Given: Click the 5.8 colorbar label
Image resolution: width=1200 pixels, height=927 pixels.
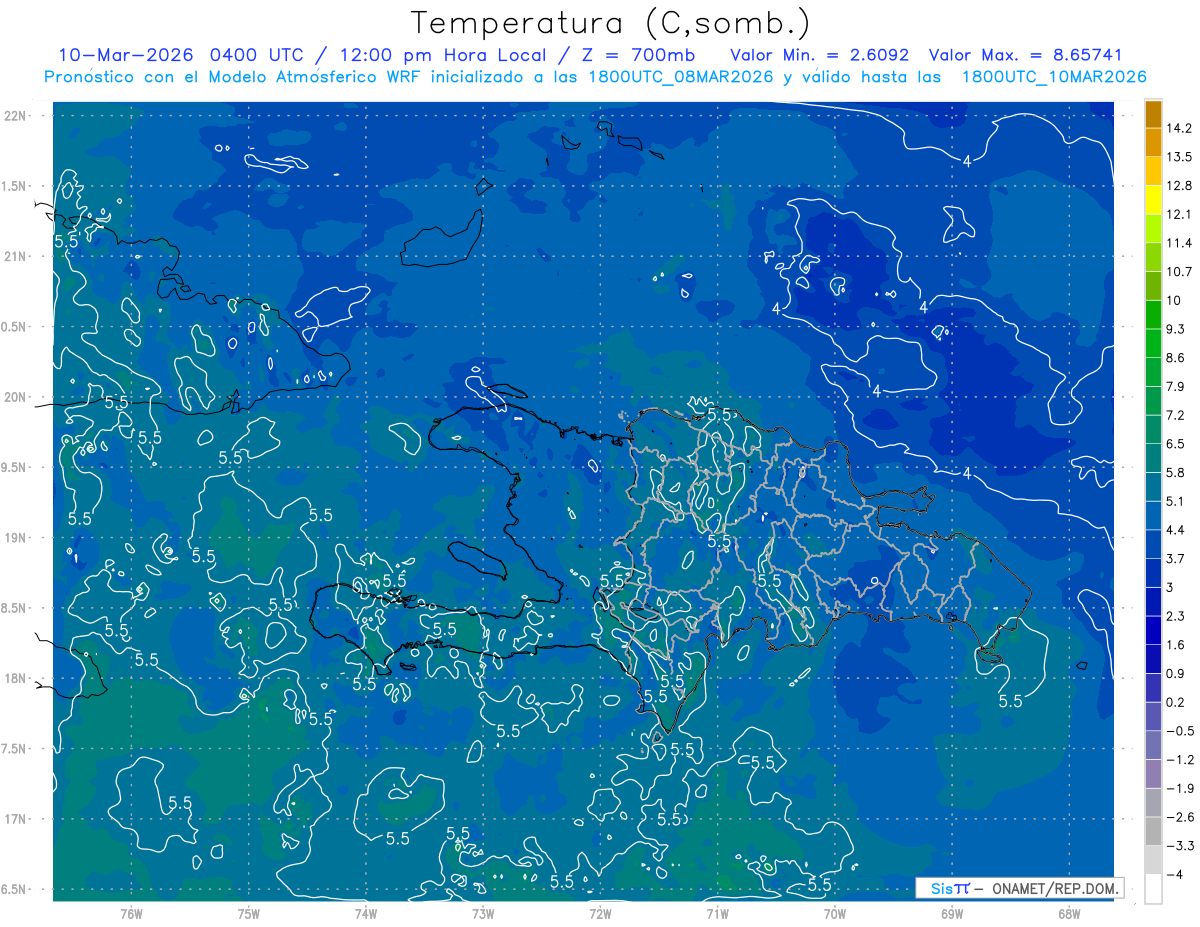Looking at the screenshot, I should [x=1175, y=473].
